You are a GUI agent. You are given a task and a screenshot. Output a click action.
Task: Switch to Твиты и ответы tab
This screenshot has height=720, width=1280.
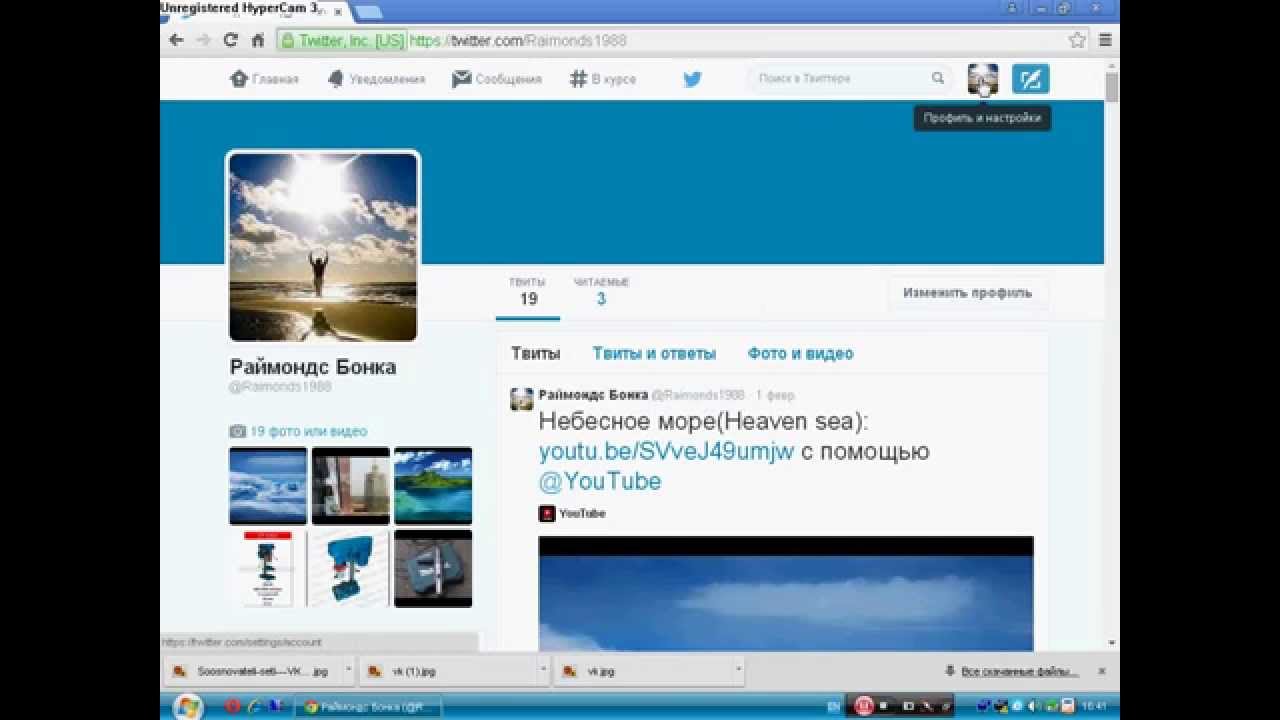pos(654,353)
